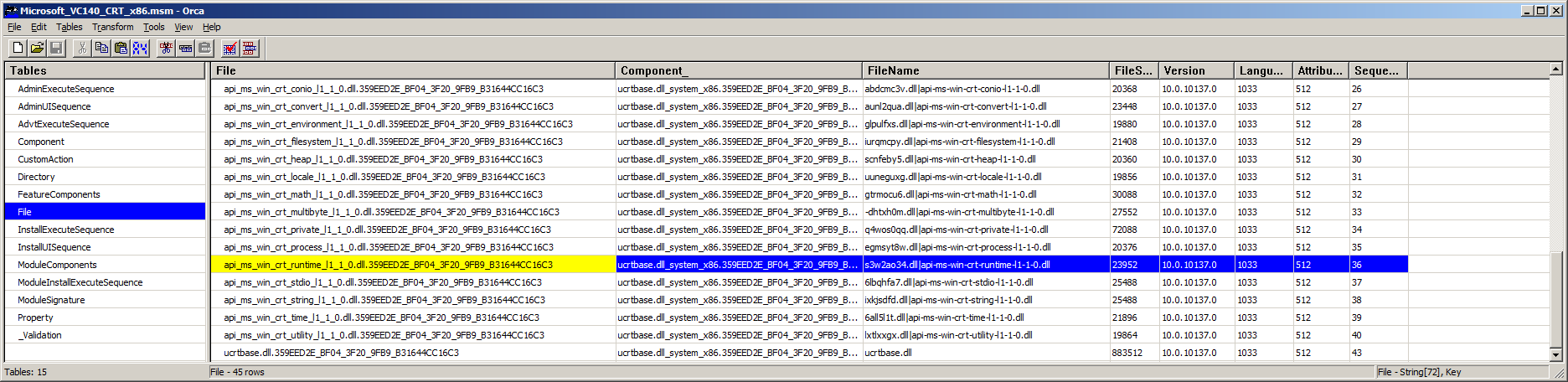Viewport: 1568px width, 382px height.
Task: Sort by the FileName column header
Action: coord(893,71)
